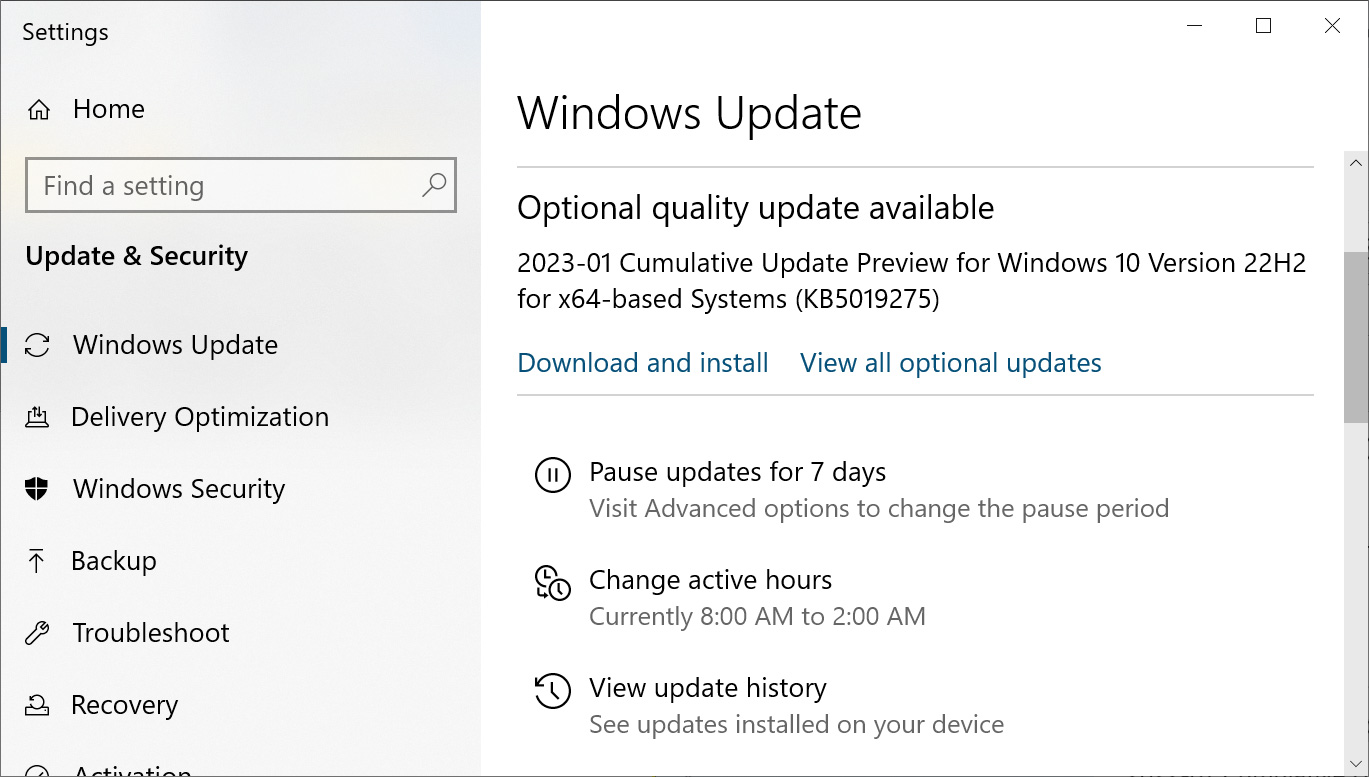The width and height of the screenshot is (1369, 777).
Task: Click the Home house icon
Action: point(38,109)
